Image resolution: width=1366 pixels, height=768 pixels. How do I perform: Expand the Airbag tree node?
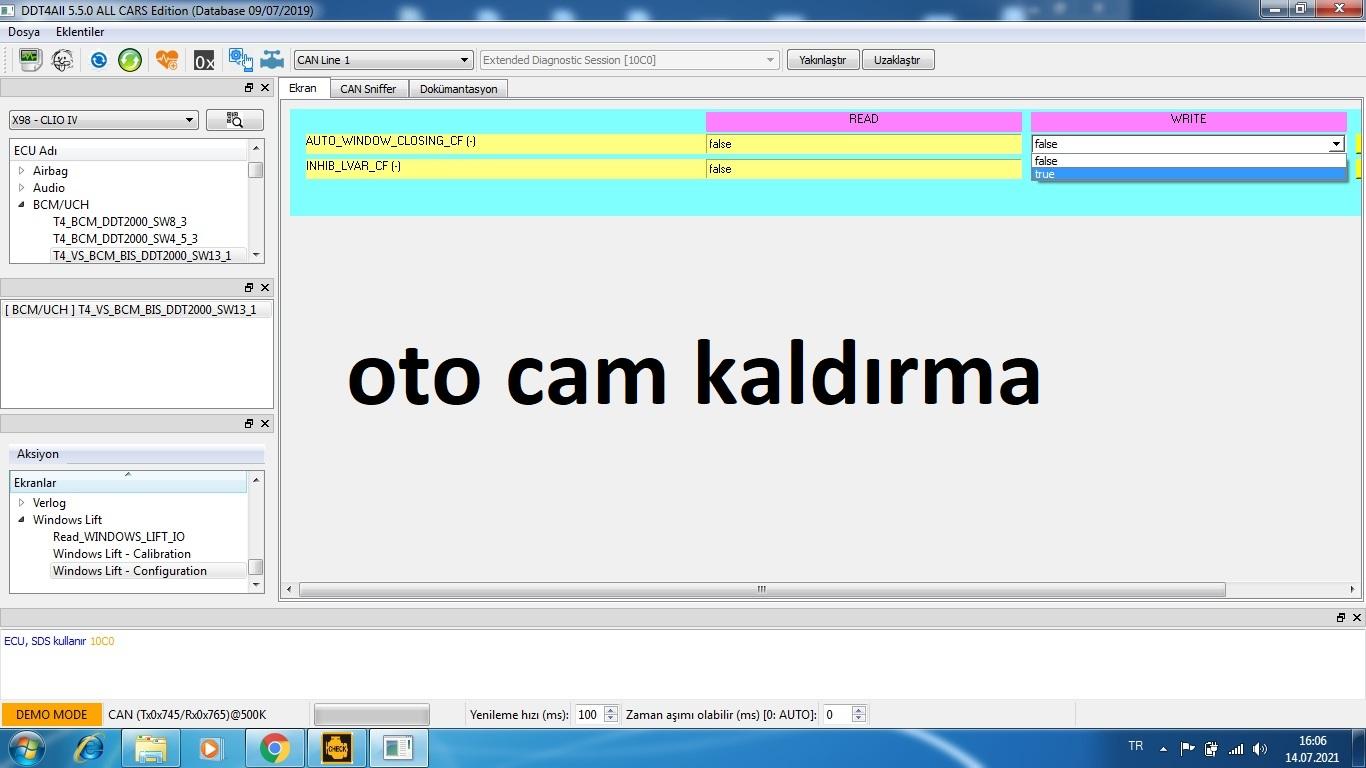point(22,171)
